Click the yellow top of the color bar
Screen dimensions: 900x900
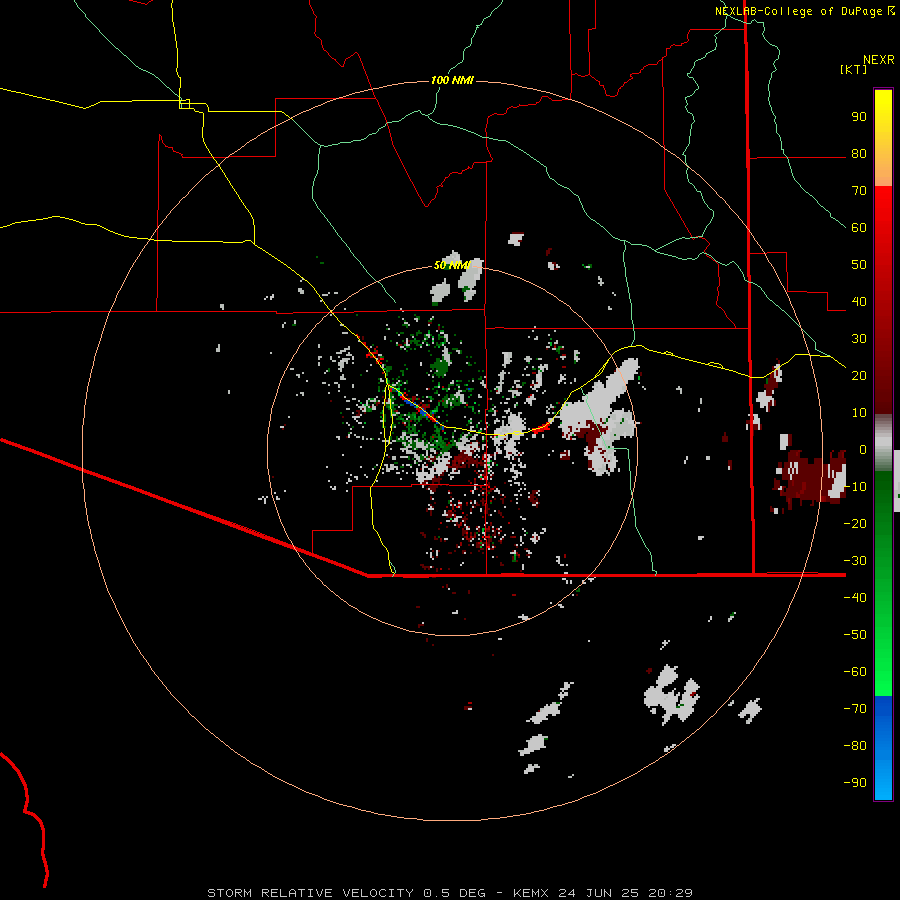point(883,138)
